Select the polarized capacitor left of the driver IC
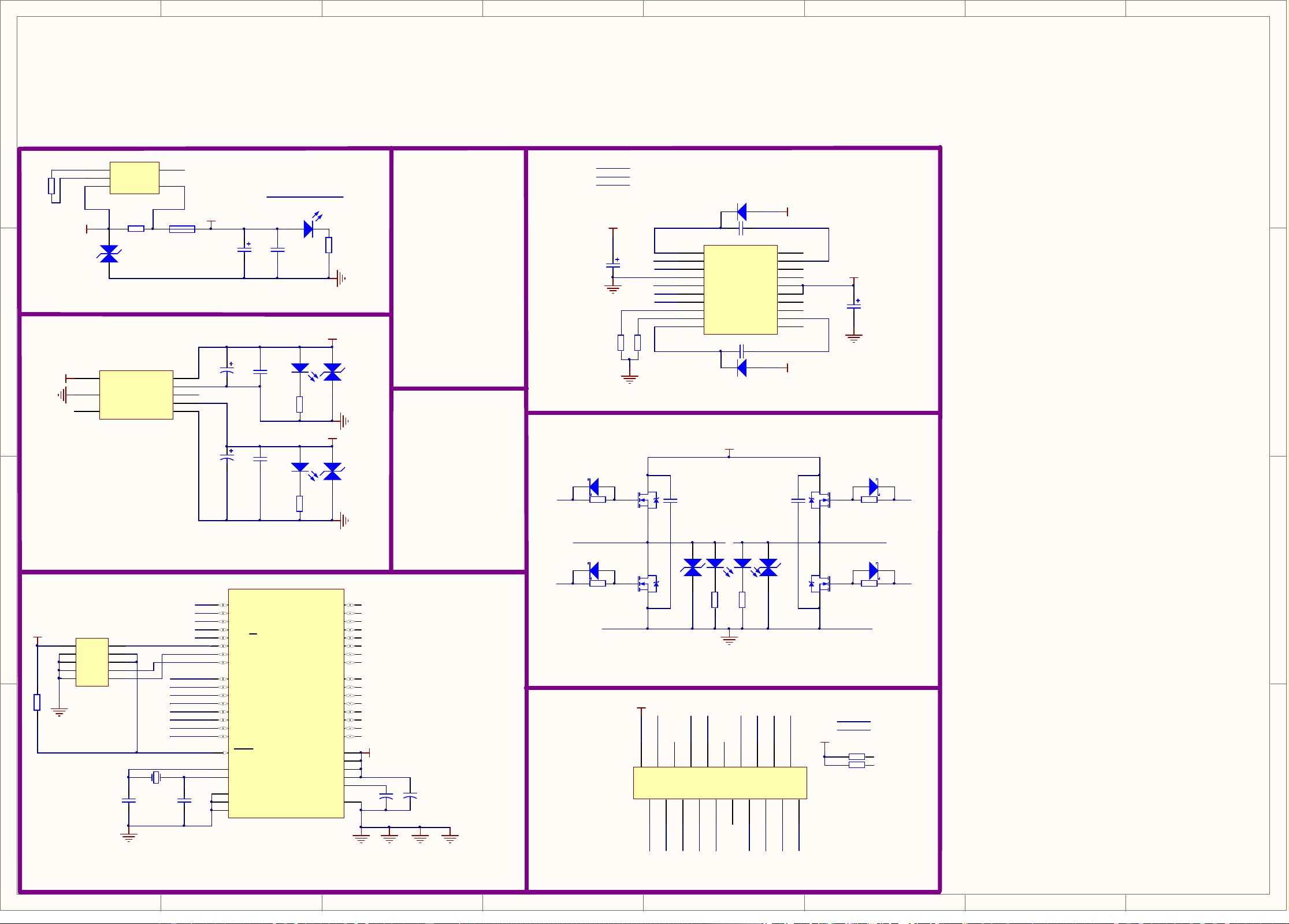The width and height of the screenshot is (1289, 924). 613,265
